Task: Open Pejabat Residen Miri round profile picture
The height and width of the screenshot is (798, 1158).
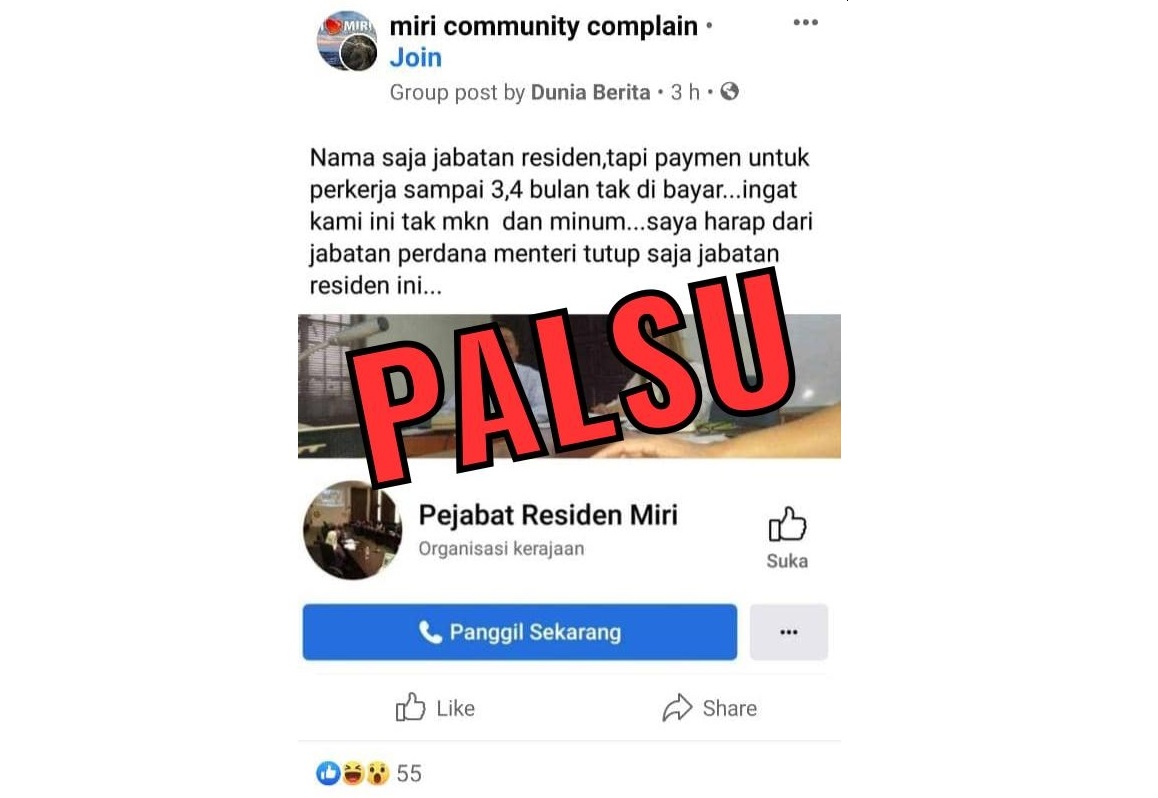Action: click(352, 530)
